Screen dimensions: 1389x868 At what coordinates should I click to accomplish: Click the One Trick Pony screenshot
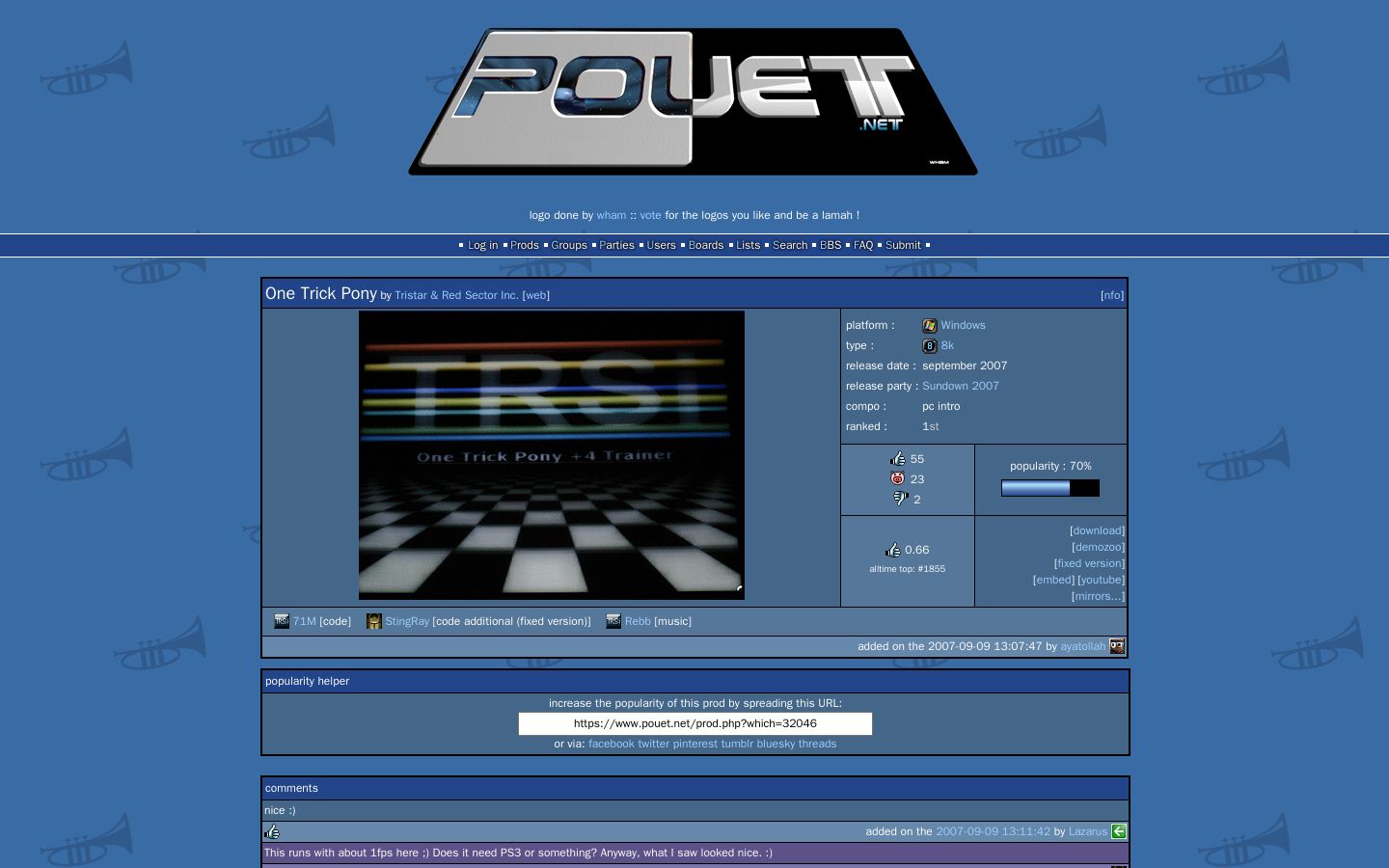tap(552, 455)
